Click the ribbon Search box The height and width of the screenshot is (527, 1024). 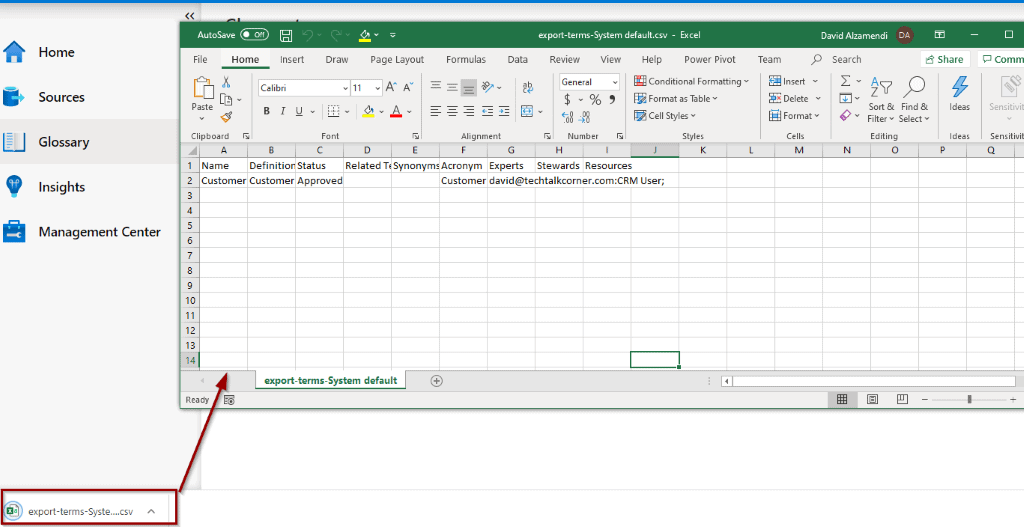click(837, 59)
